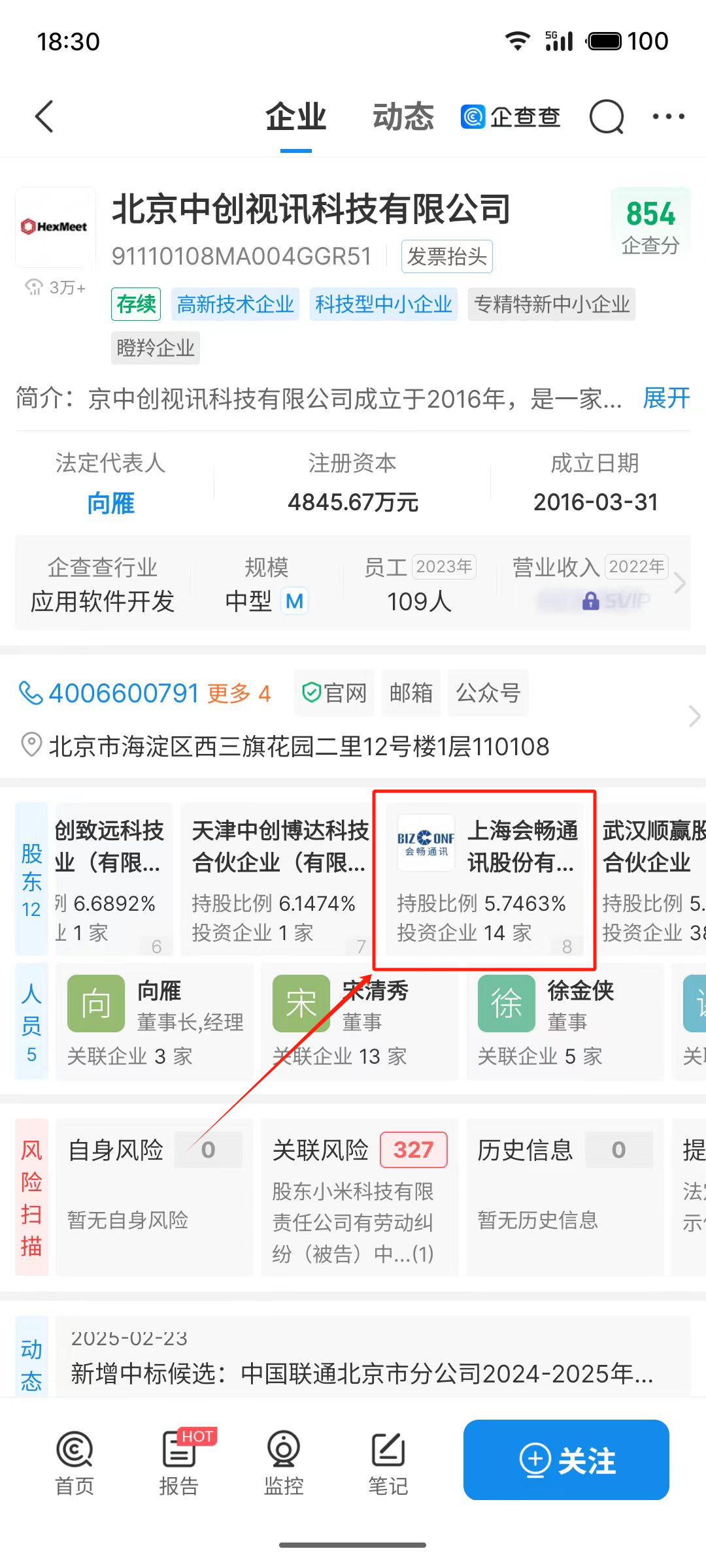Tap credit code 91110108MA004GGR51
Screen dimensions: 706x1568
coord(242,256)
